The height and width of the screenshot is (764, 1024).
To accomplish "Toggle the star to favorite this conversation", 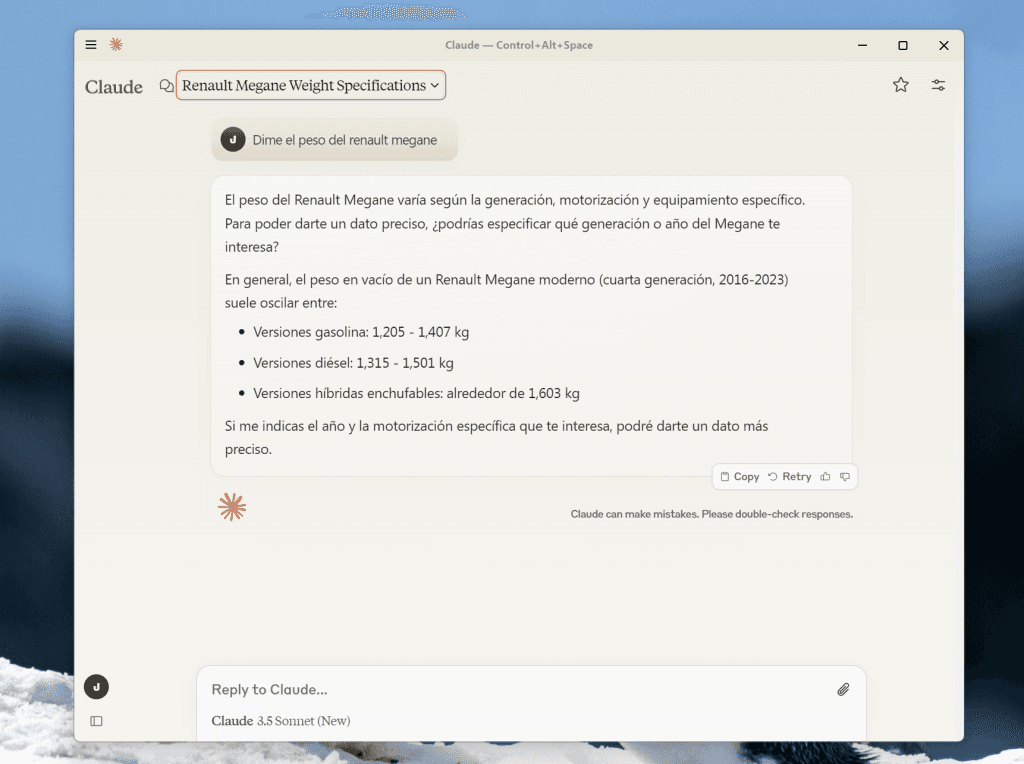I will pyautogui.click(x=900, y=85).
